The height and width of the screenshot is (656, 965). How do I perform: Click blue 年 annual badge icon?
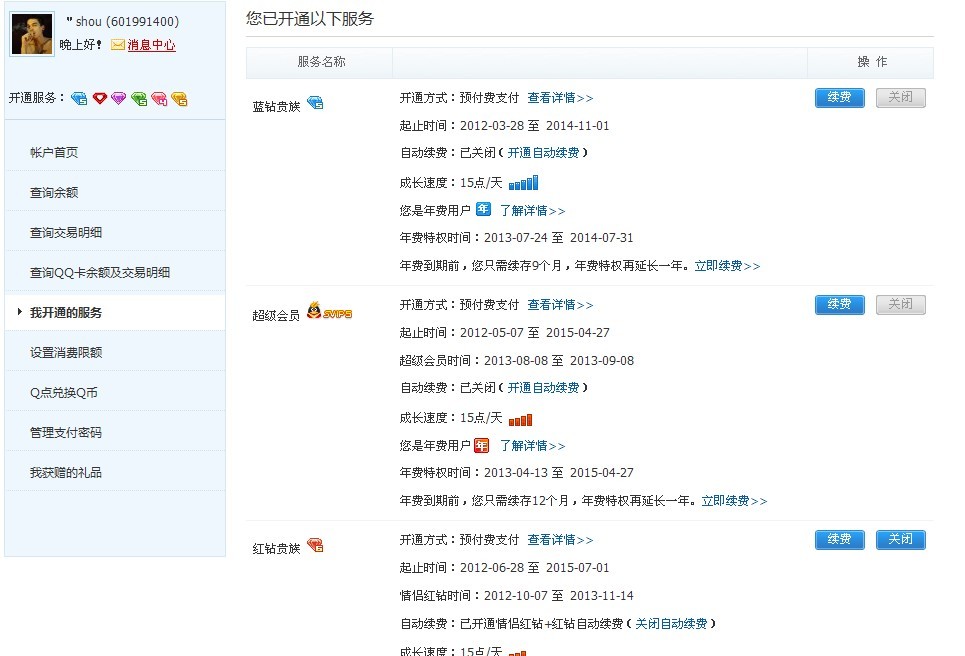pos(484,209)
